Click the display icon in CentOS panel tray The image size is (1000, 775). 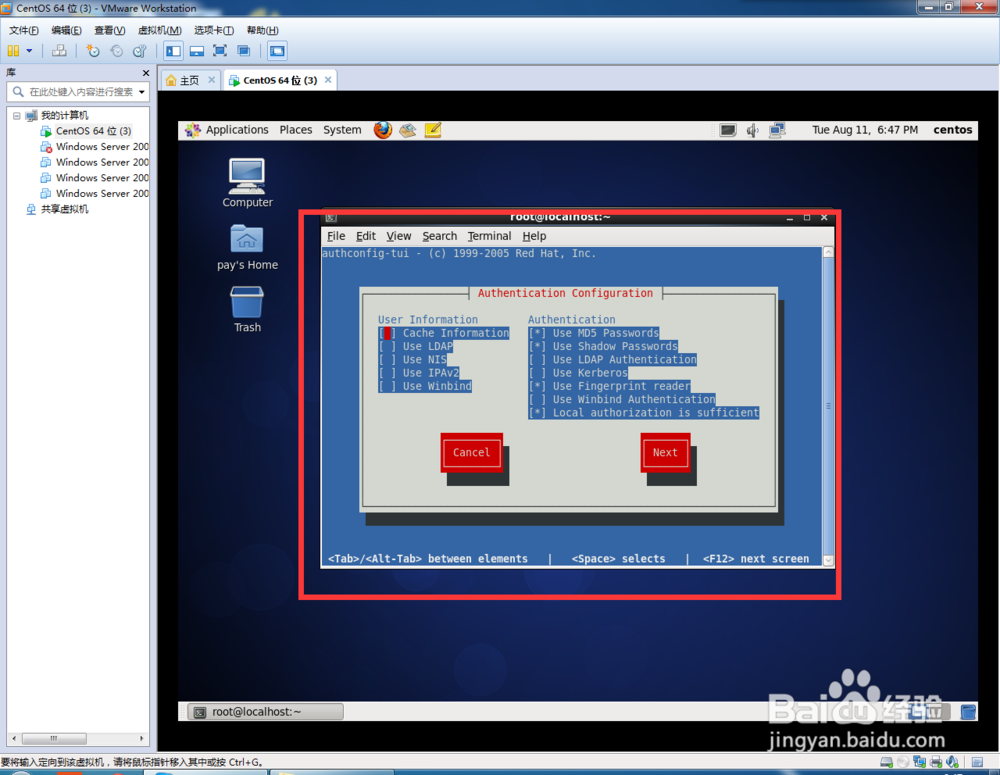pyautogui.click(x=728, y=130)
